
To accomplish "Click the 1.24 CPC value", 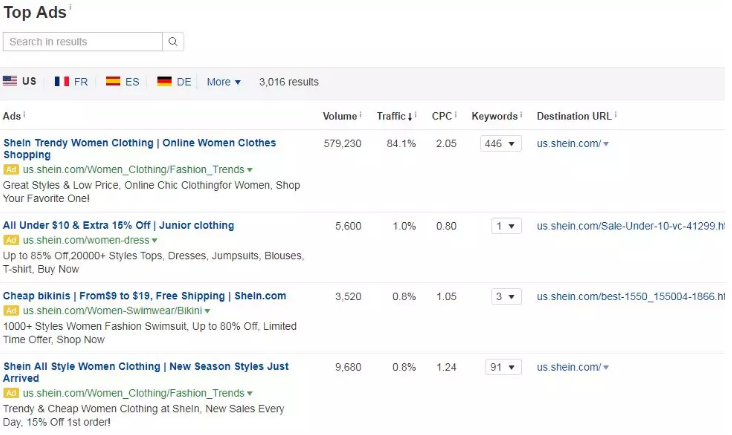I will (446, 367).
